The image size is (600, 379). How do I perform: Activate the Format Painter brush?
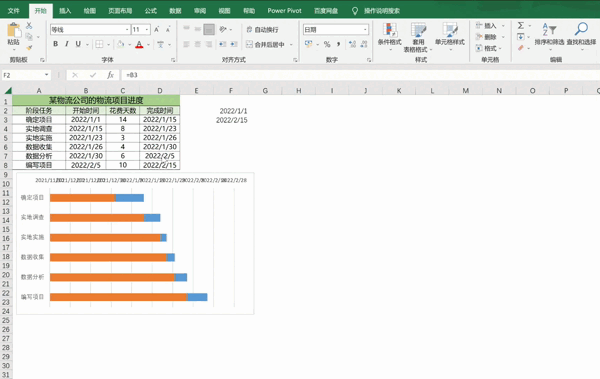point(29,47)
